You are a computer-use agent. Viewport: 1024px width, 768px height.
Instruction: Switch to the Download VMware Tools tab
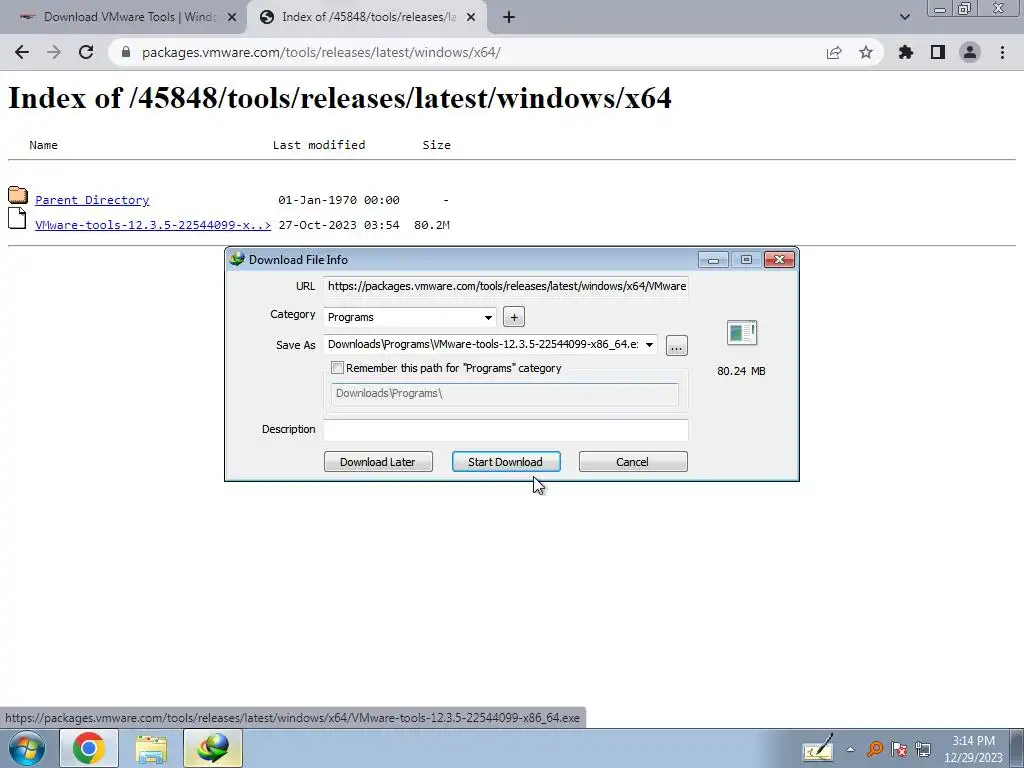(x=124, y=18)
